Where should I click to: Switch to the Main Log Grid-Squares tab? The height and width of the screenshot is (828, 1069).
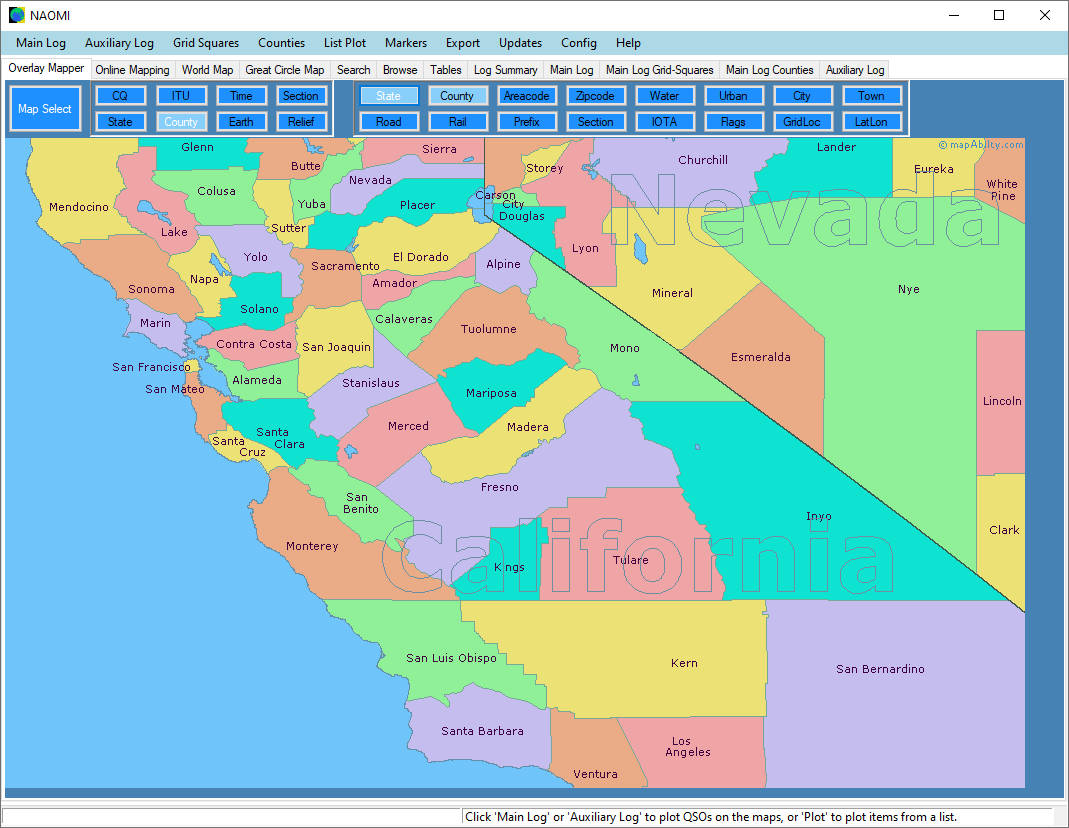(659, 70)
